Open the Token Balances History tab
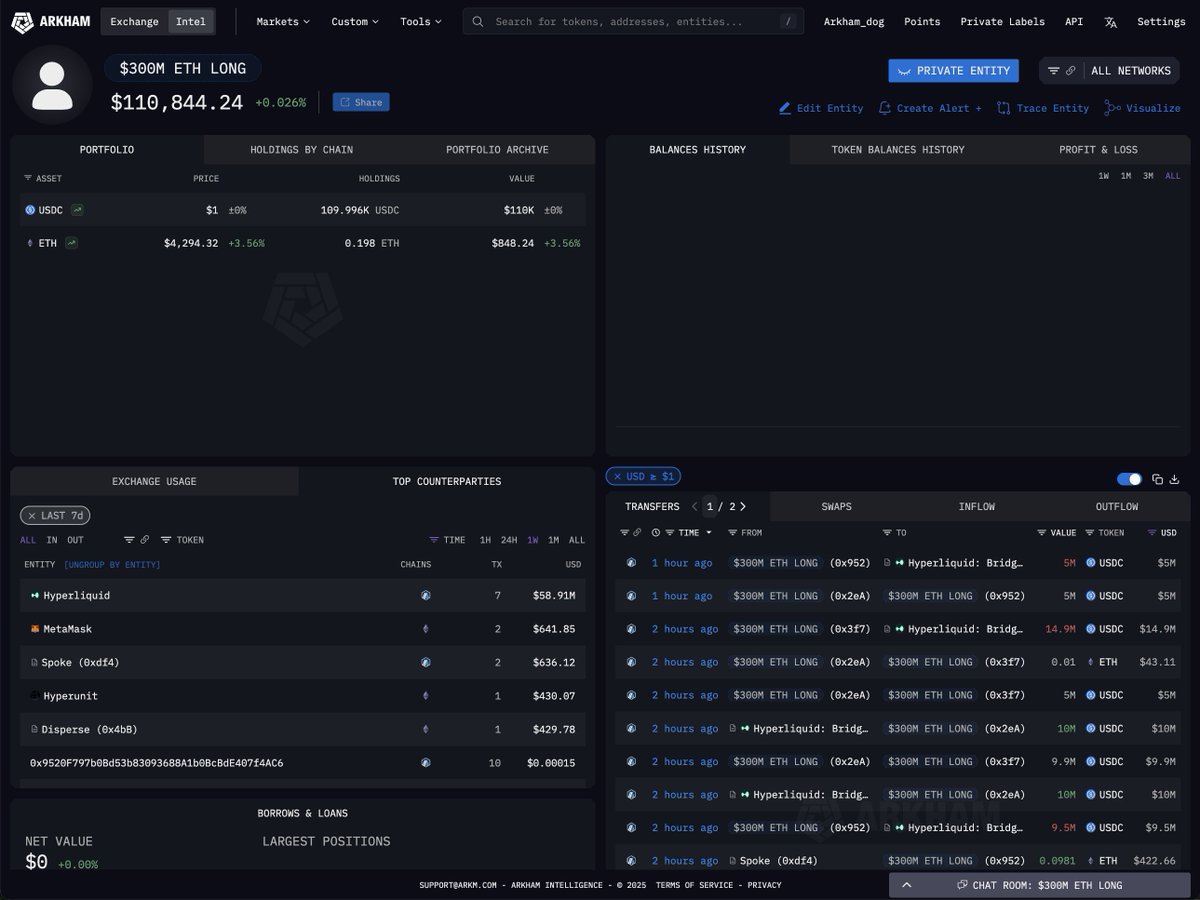1200x900 pixels. 898,150
